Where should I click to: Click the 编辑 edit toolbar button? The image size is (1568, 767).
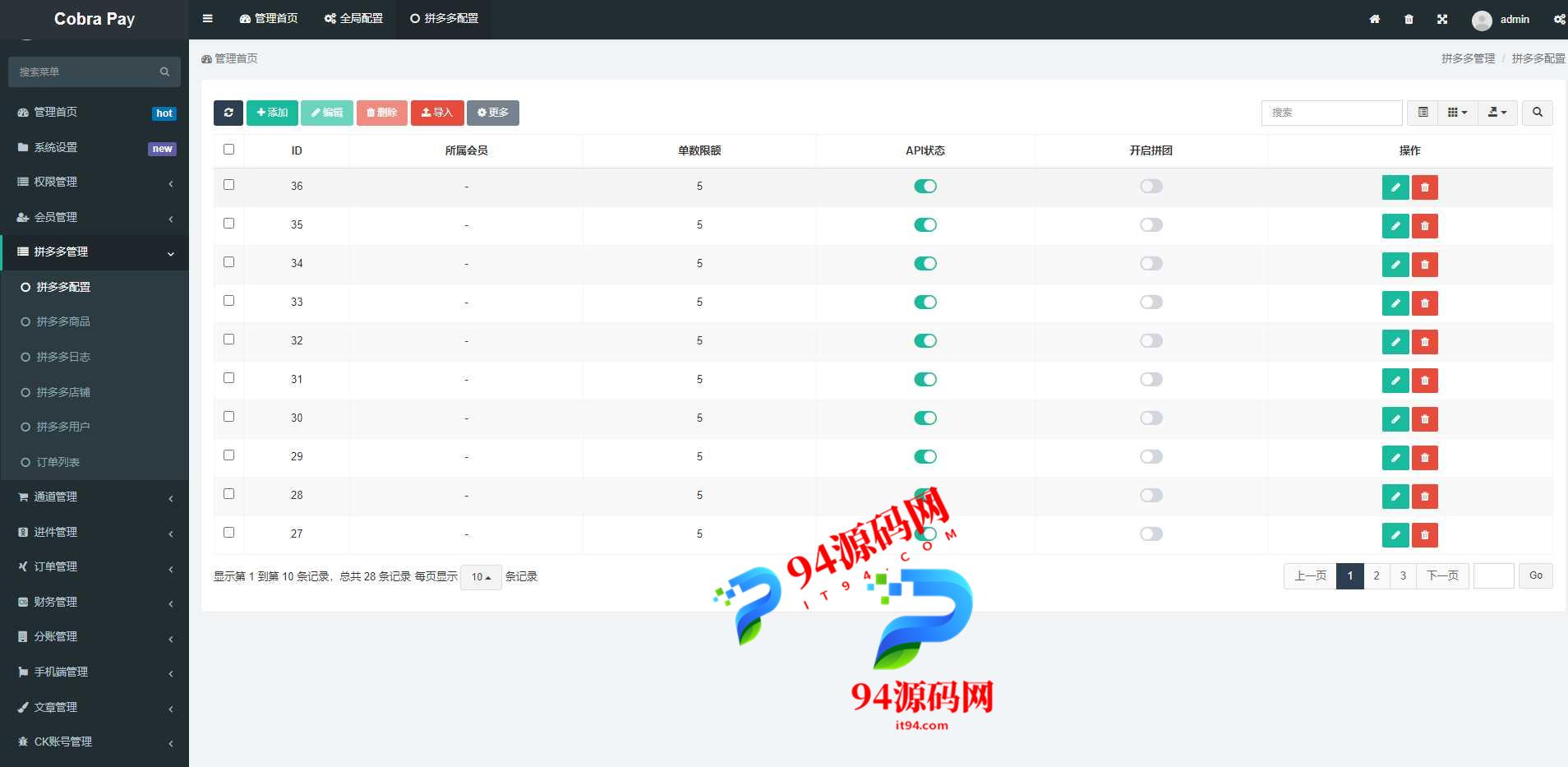pos(327,113)
